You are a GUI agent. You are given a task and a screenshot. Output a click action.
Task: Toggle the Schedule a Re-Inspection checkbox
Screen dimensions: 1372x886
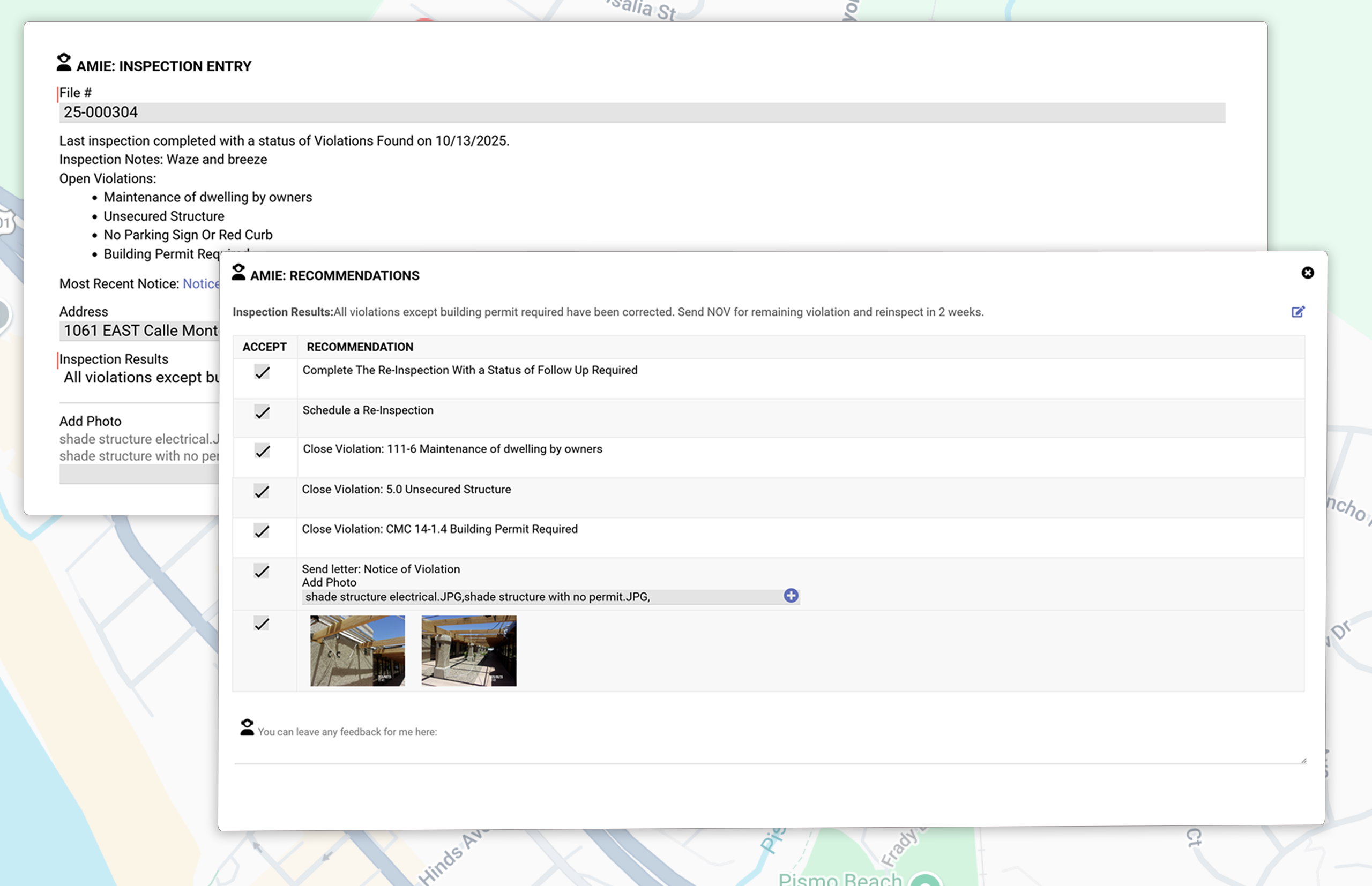263,412
